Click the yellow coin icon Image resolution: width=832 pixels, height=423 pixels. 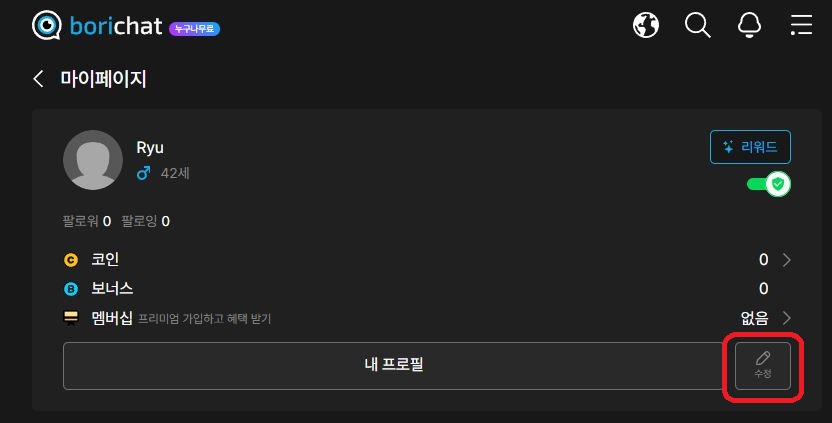point(71,260)
